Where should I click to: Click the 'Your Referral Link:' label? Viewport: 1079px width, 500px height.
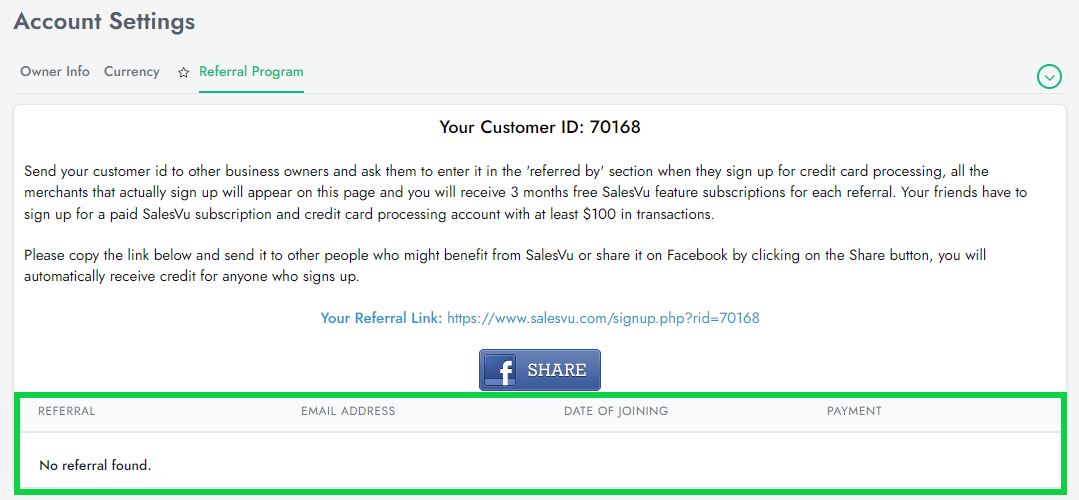[381, 318]
